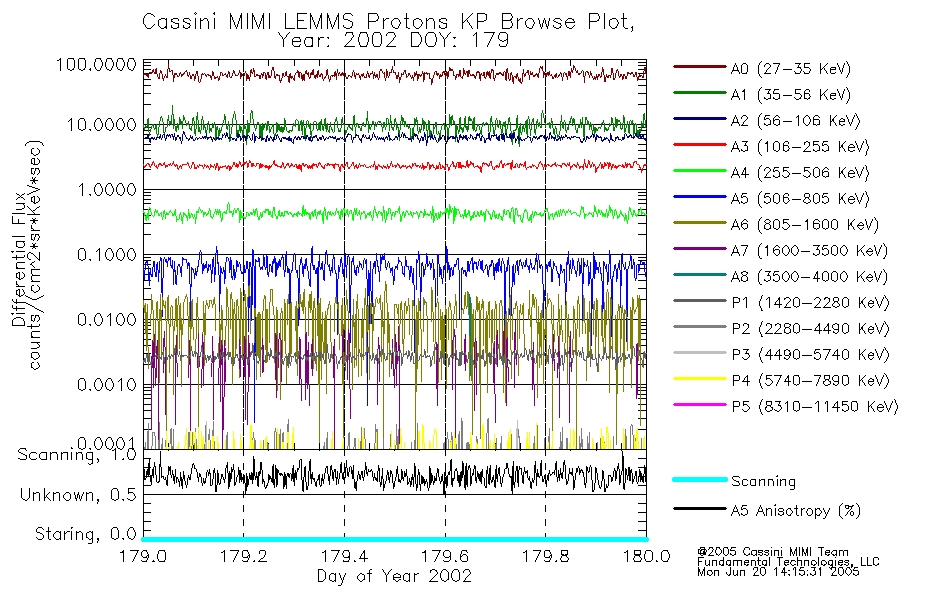Viewport: 950px width, 600px height.
Task: Click the P5 (8310-11450 KeV) legend label
Action: pos(815,407)
